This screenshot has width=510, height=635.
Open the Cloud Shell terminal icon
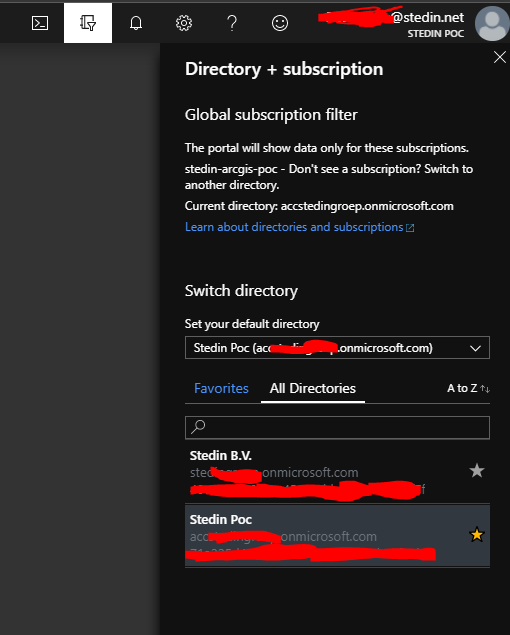[x=40, y=23]
